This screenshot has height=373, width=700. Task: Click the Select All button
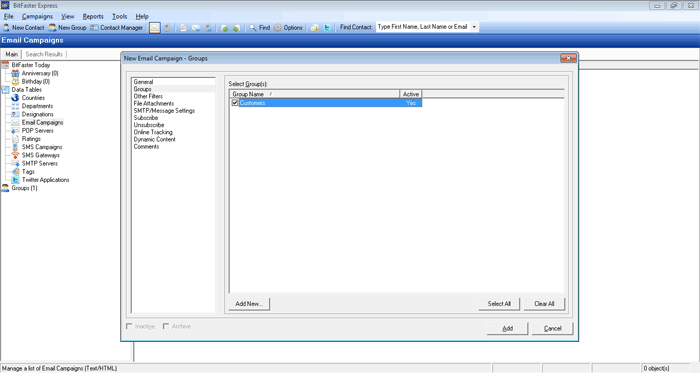point(499,304)
